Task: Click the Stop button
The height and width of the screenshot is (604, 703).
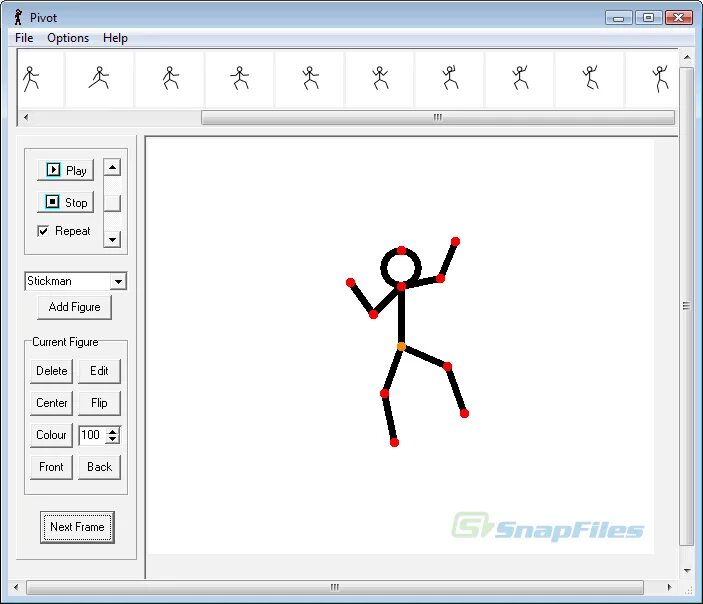Action: coord(66,202)
